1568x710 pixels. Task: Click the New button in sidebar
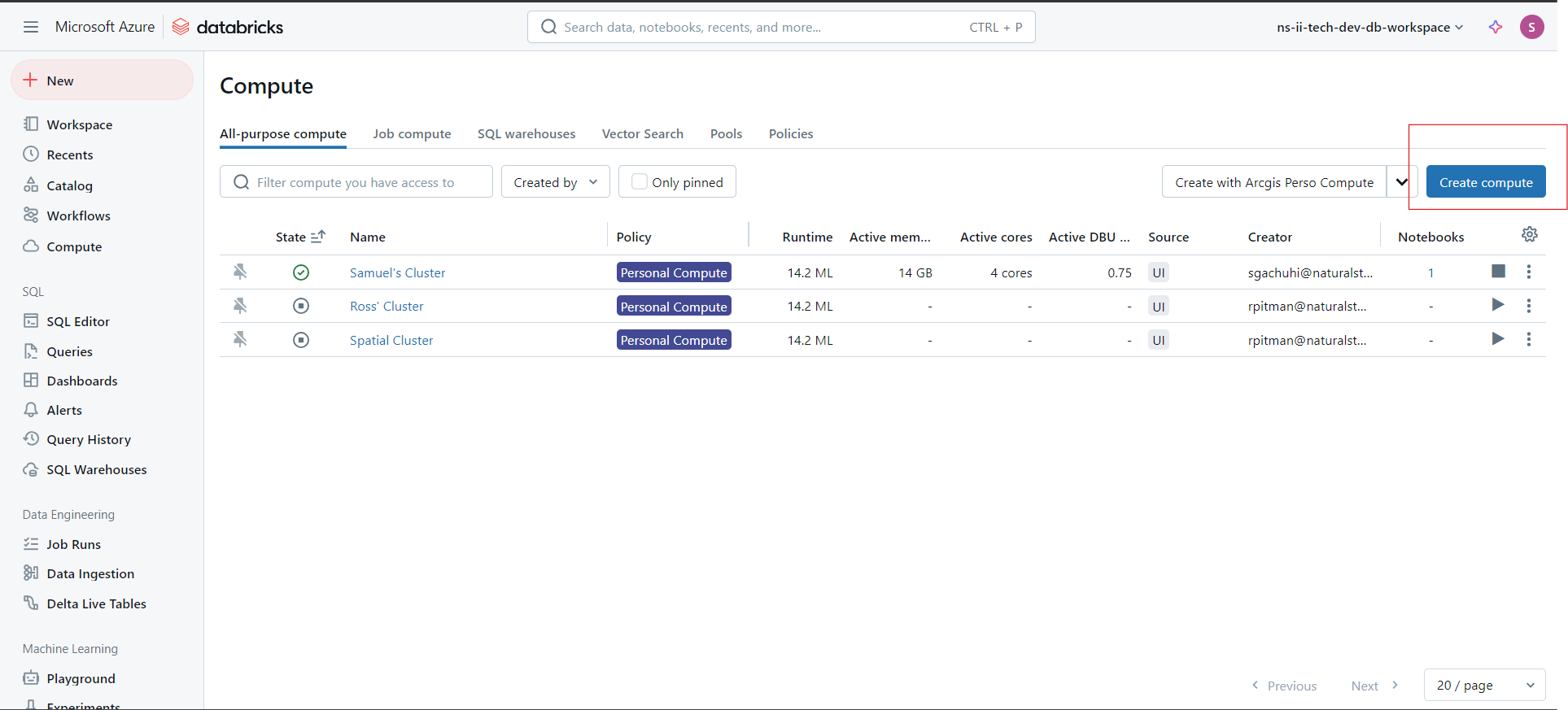(x=102, y=81)
